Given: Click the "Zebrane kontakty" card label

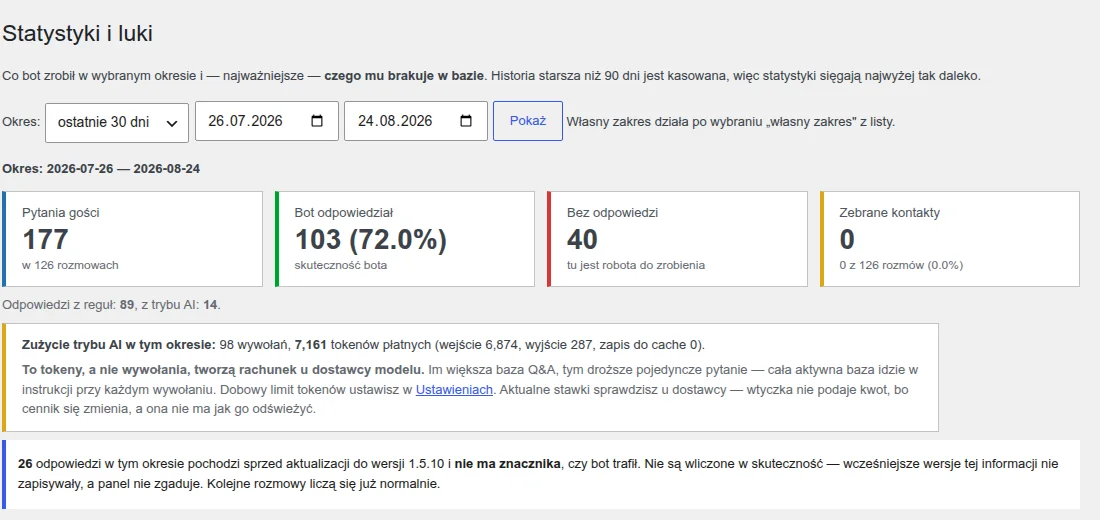Looking at the screenshot, I should point(890,213).
